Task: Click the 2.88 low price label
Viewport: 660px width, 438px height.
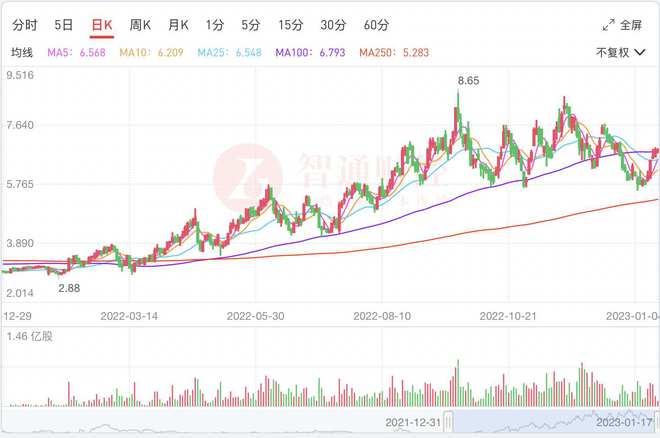Action: [69, 288]
